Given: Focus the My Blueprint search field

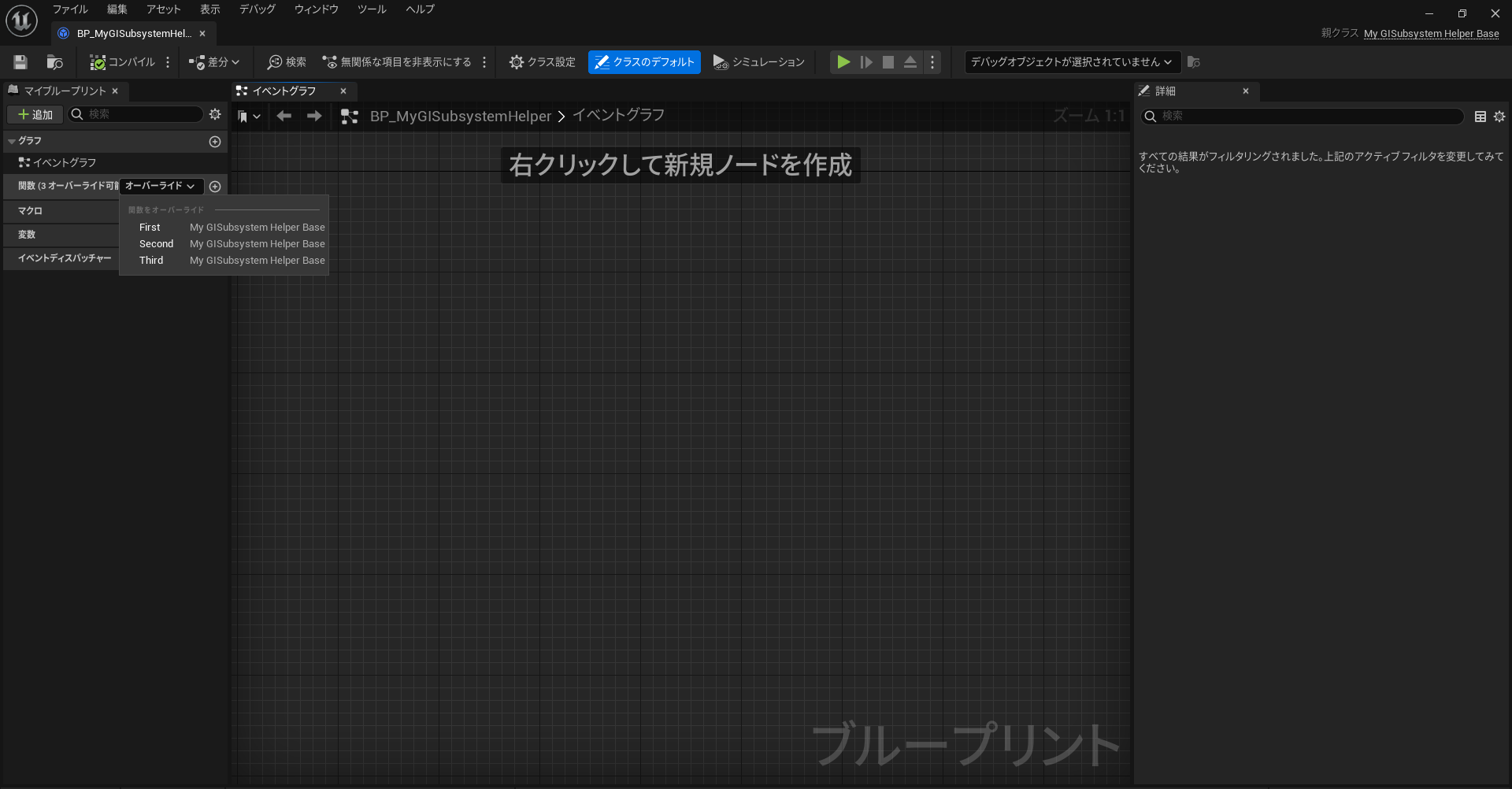Looking at the screenshot, I should (x=135, y=115).
